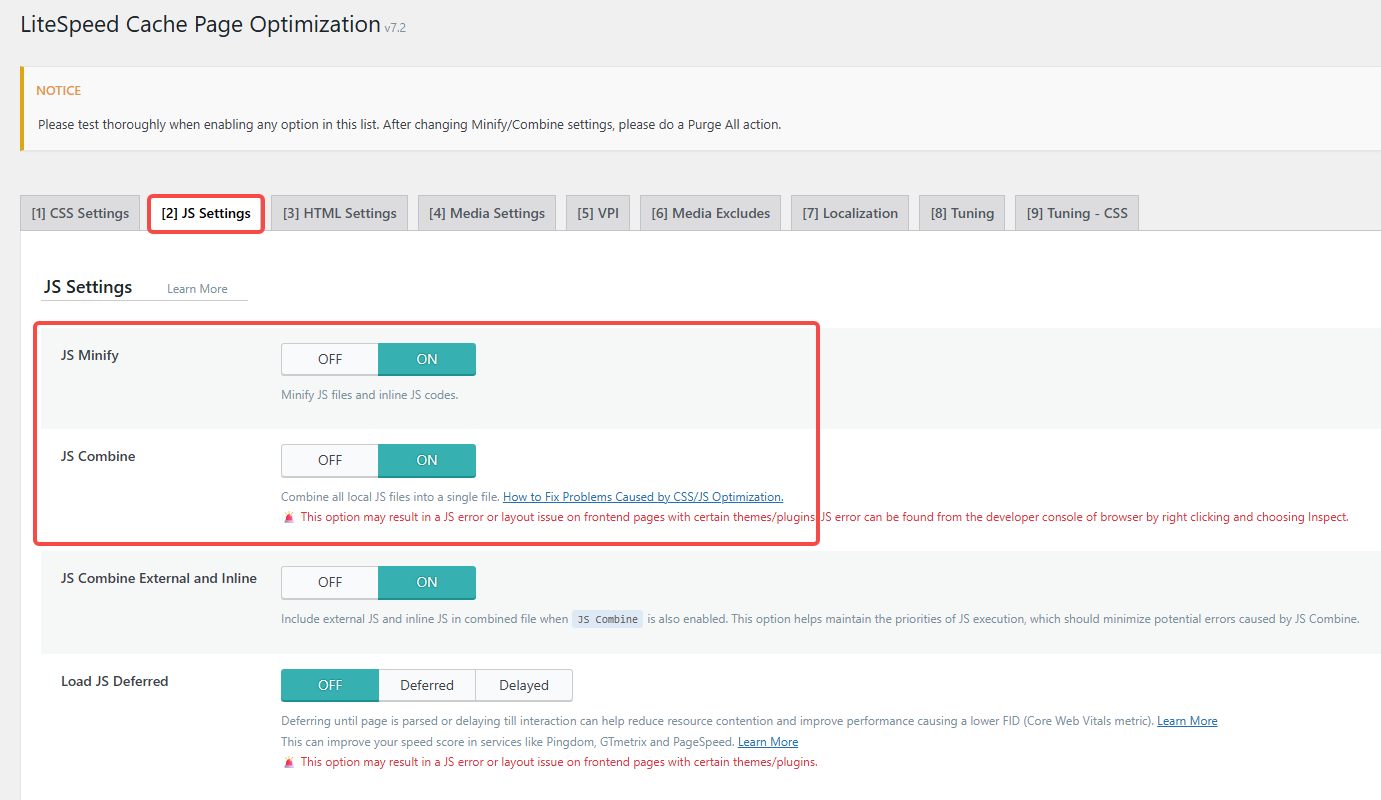Open Learn More link after PageSpeed text

[x=768, y=742]
